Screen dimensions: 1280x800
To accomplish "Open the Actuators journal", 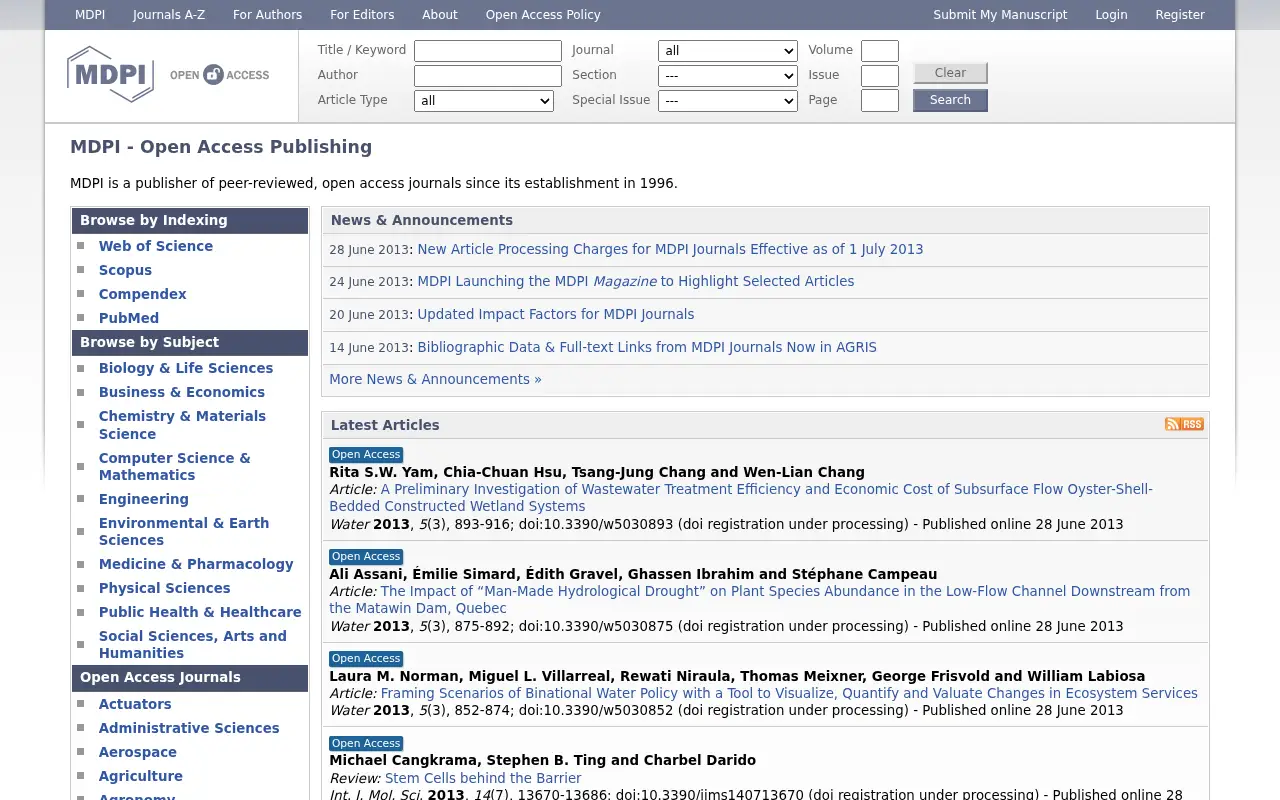I will pyautogui.click(x=135, y=704).
